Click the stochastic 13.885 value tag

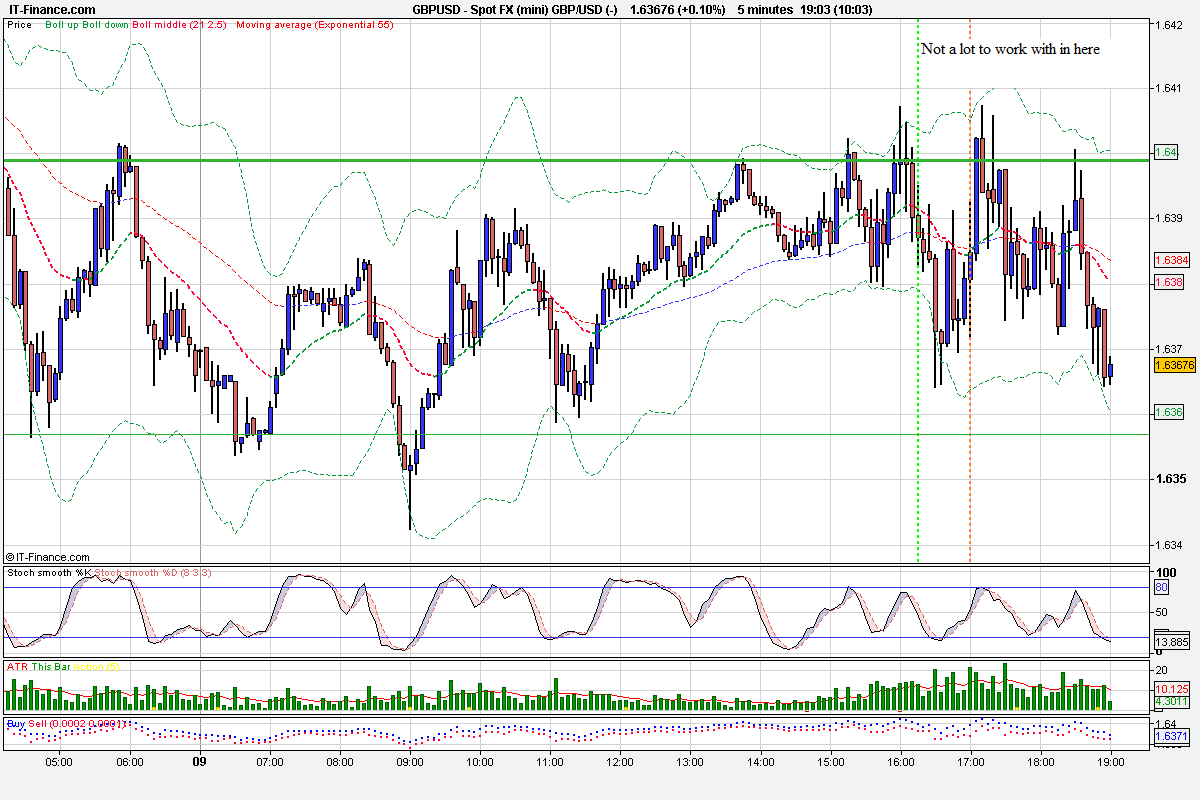[x=1172, y=641]
